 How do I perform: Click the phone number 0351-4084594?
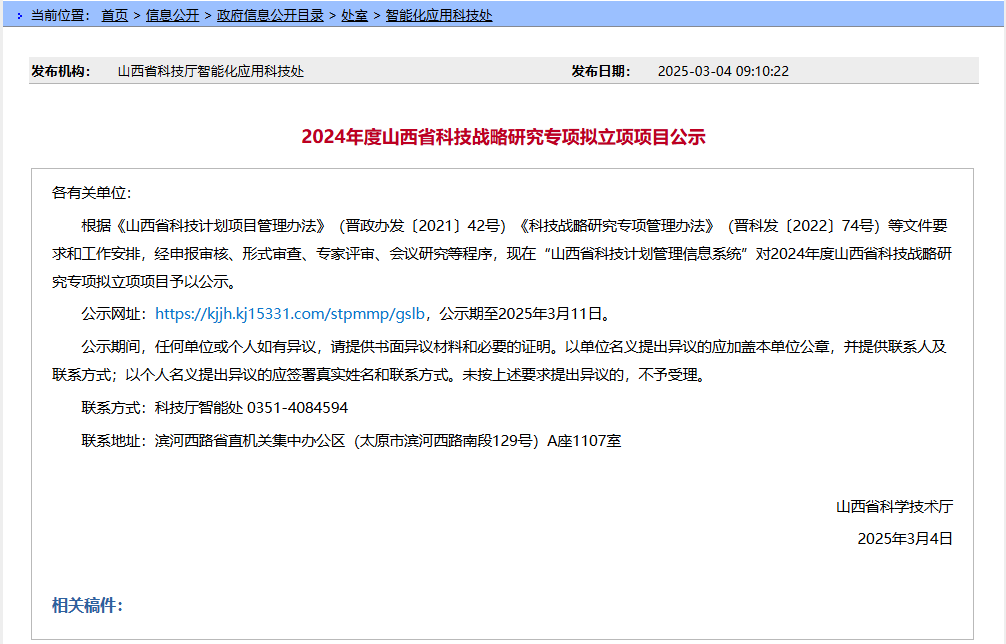coord(297,408)
